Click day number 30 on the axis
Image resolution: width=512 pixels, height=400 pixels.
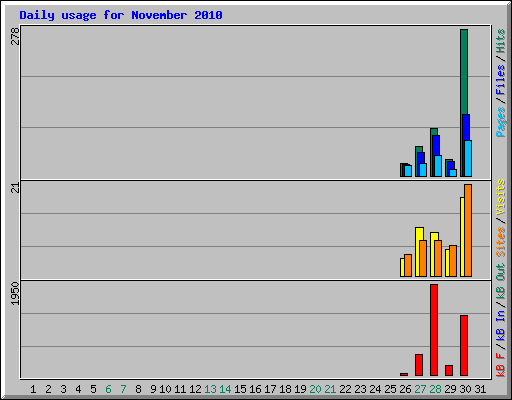pyautogui.click(x=465, y=389)
